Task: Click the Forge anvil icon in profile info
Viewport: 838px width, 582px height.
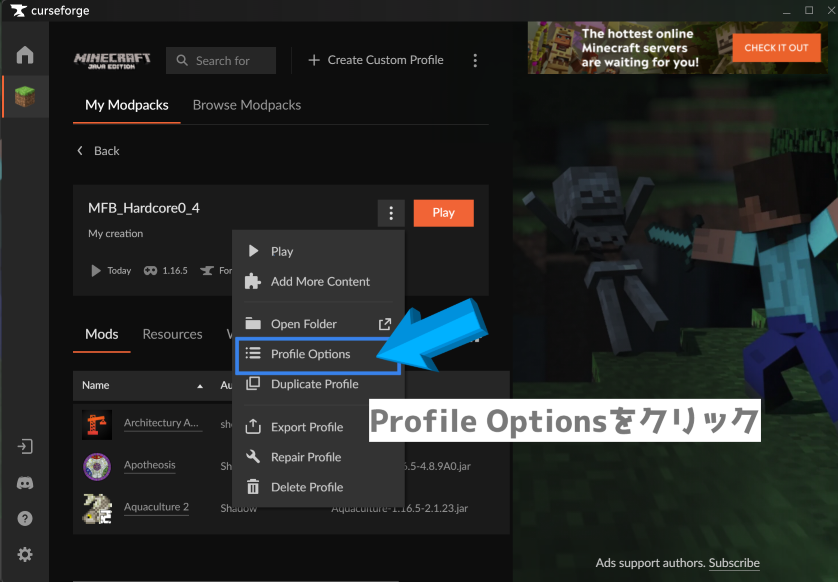Action: tap(207, 271)
